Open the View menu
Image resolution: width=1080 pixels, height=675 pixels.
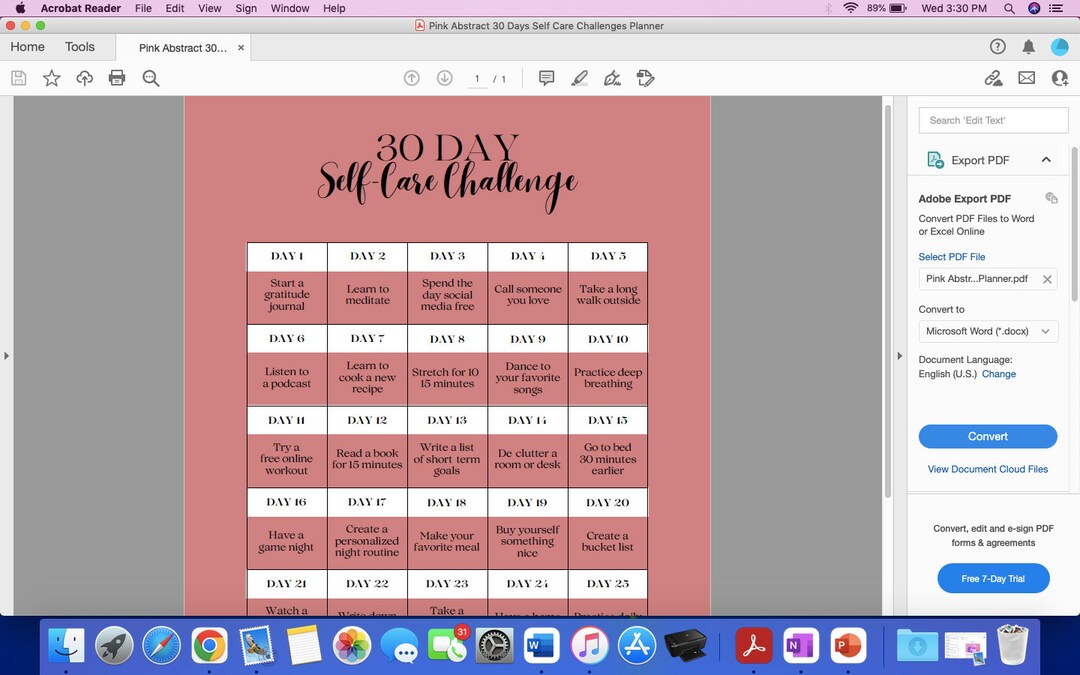tap(209, 8)
